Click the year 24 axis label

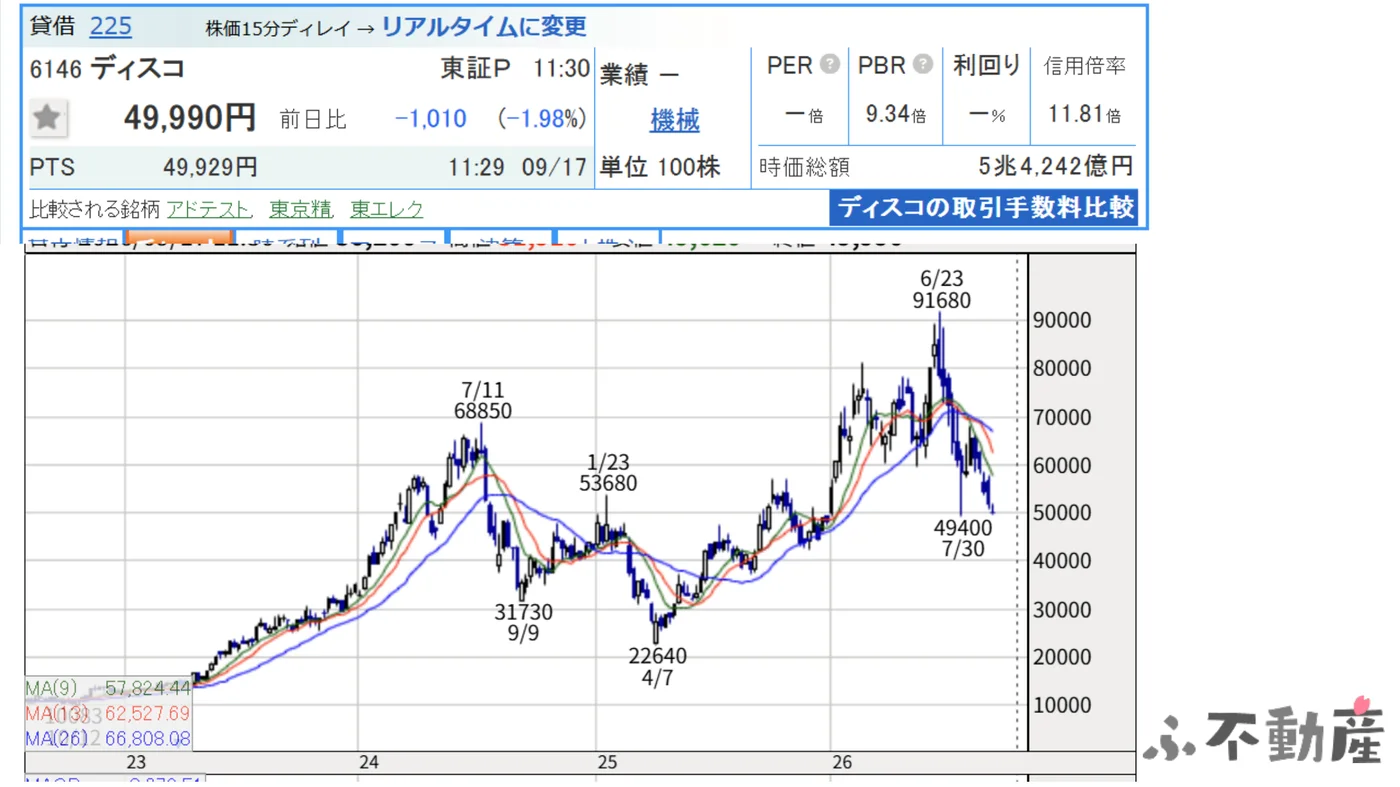(x=369, y=763)
